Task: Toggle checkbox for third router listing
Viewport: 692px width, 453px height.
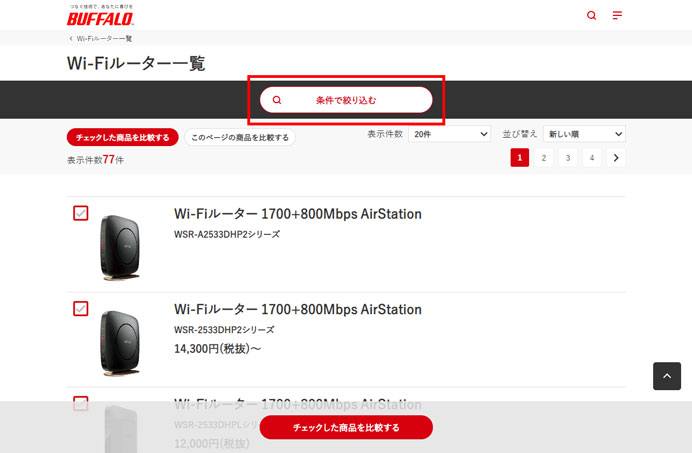Action: coord(81,404)
